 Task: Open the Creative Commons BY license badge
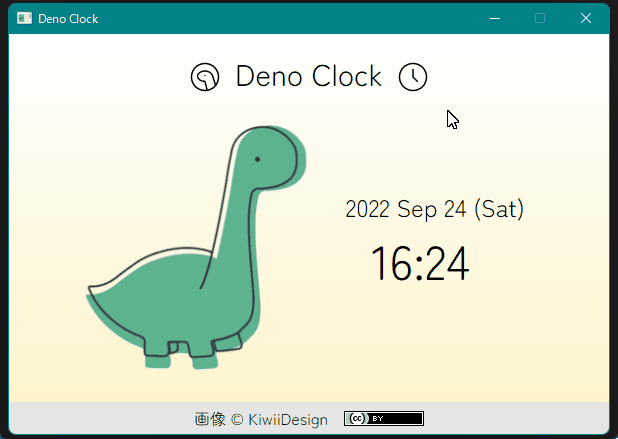pos(384,418)
